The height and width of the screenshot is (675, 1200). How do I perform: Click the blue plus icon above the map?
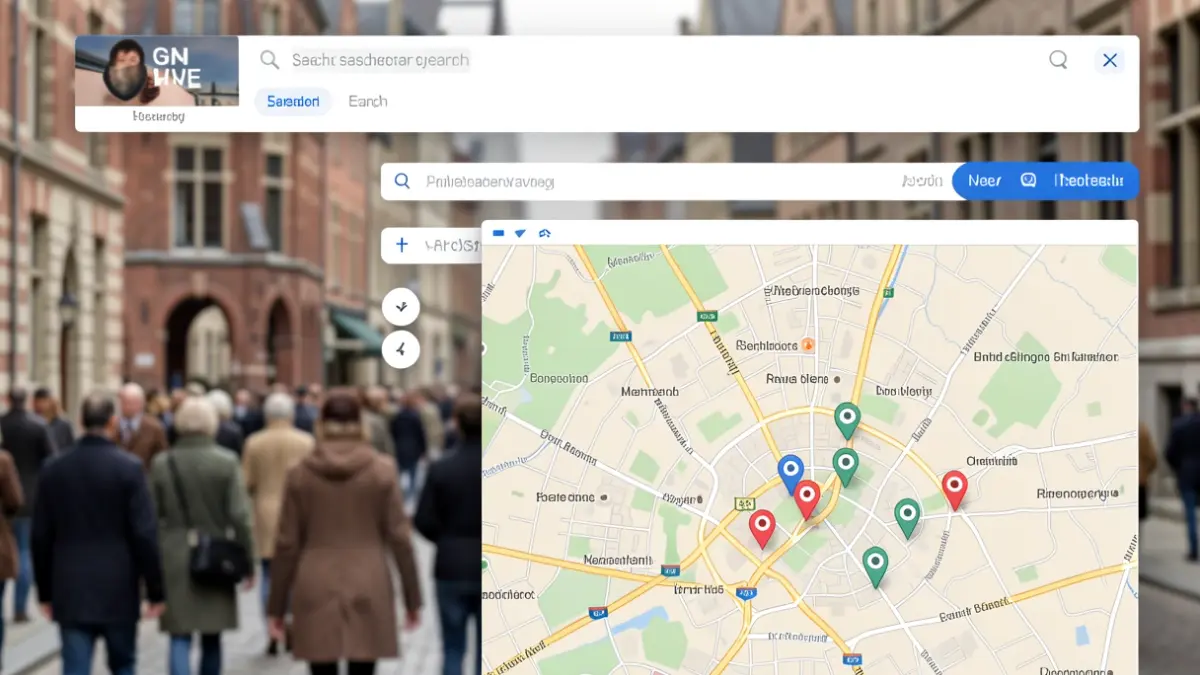click(402, 245)
